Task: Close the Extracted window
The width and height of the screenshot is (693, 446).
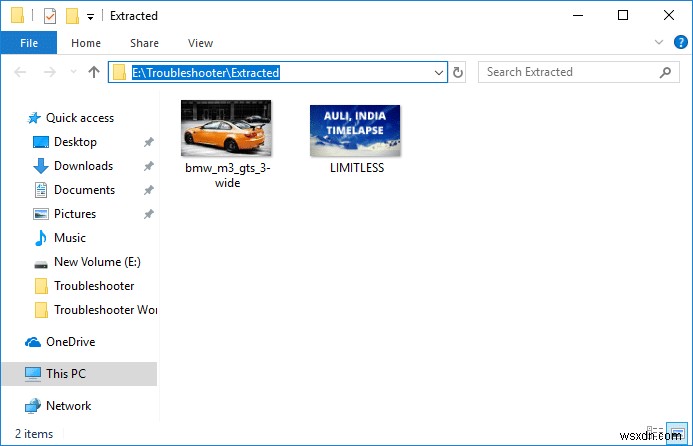Action: click(669, 15)
